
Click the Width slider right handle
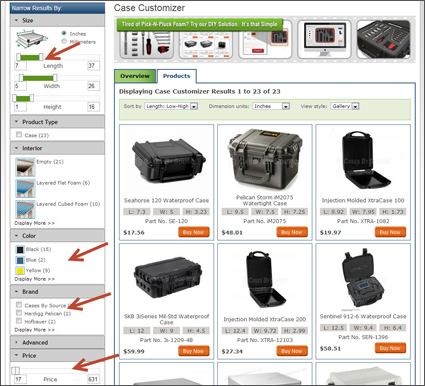55,78
